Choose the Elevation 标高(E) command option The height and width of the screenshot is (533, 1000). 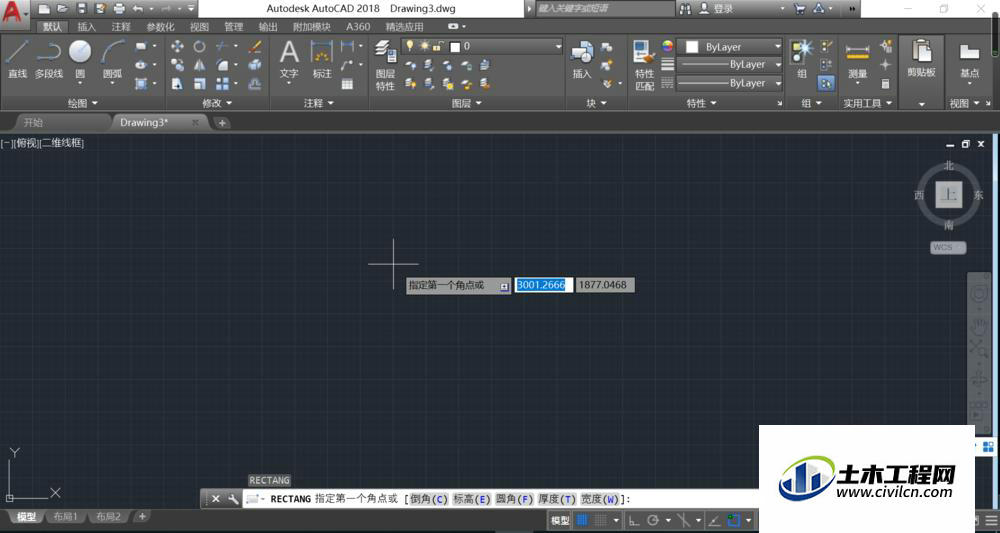[x=471, y=499]
